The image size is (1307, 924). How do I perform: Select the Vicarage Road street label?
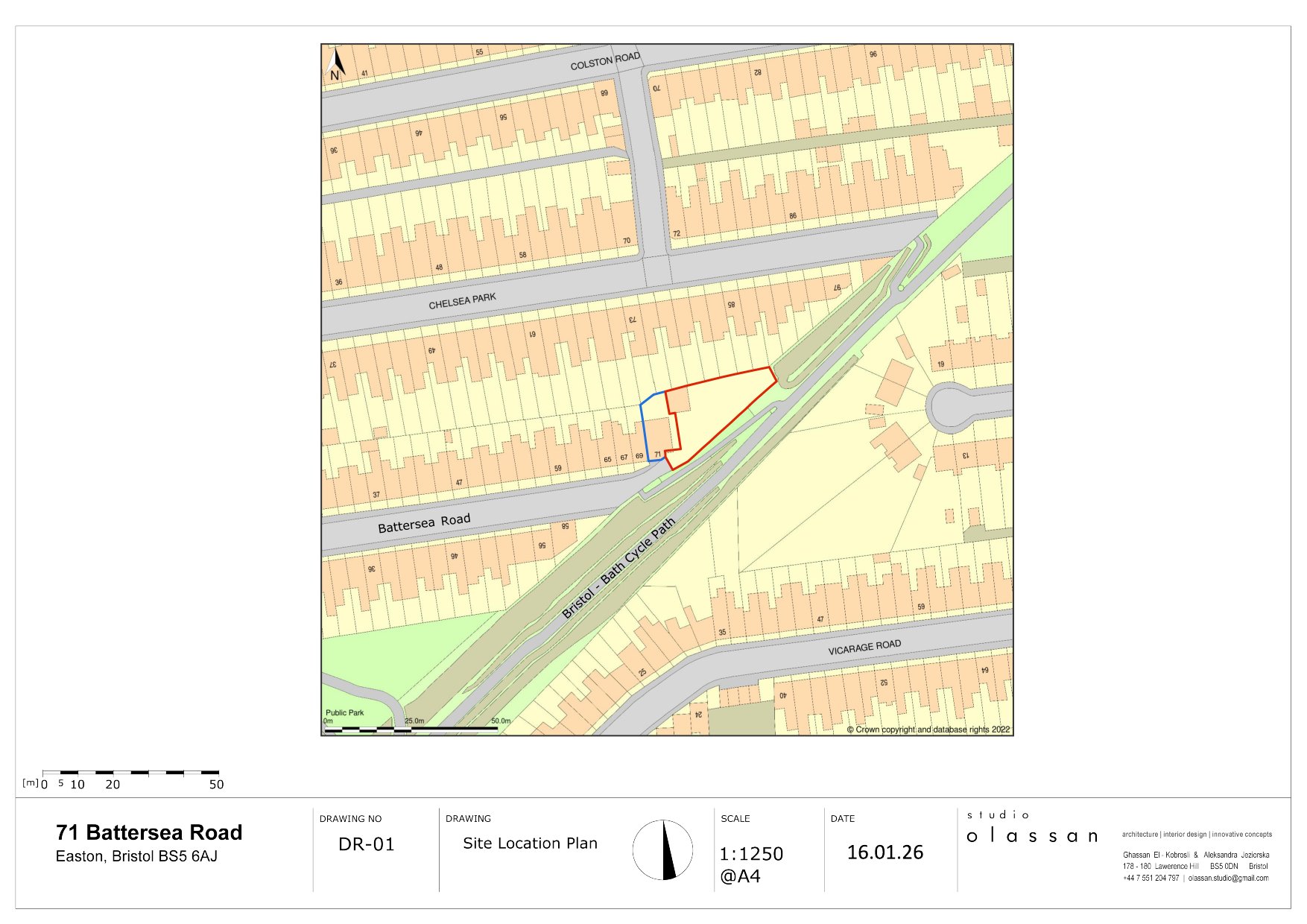tap(864, 648)
